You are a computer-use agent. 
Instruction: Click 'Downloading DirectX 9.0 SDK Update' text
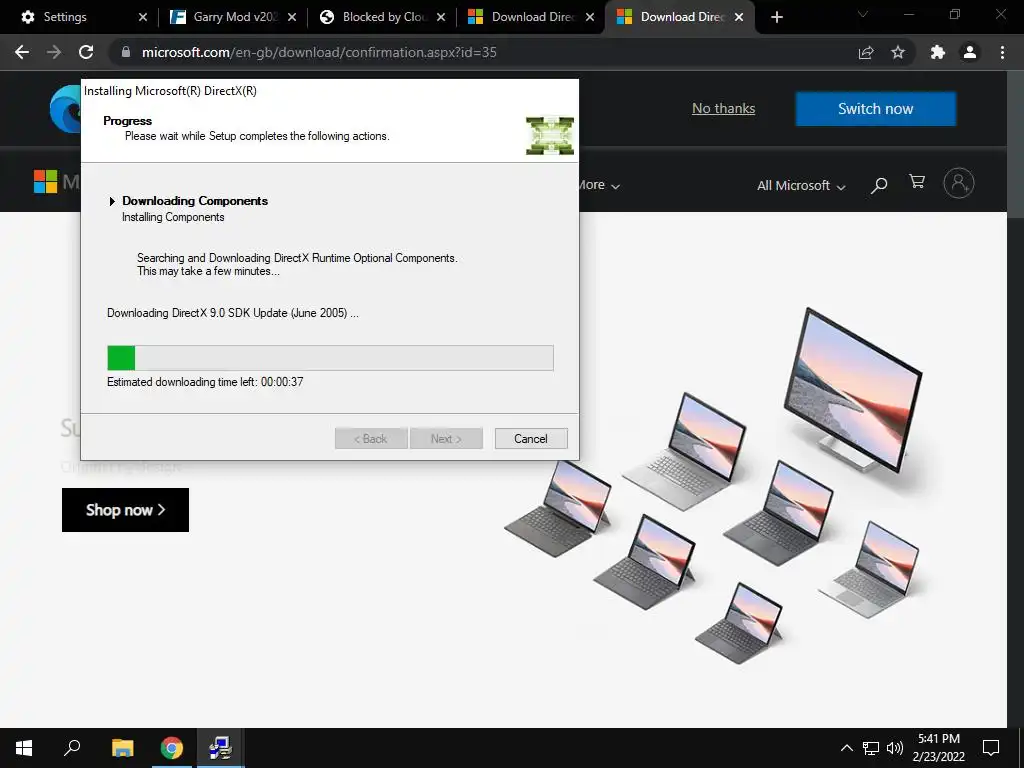pyautogui.click(x=232, y=313)
